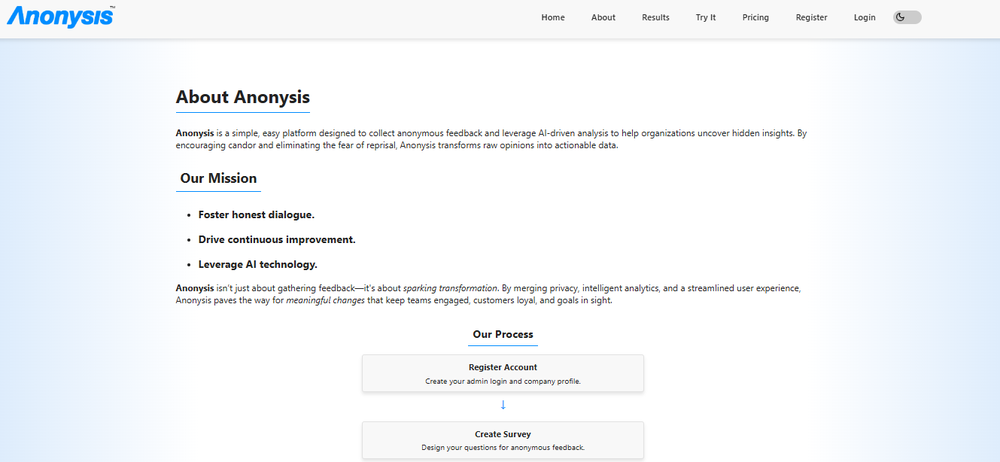Go to the About menu item

click(603, 17)
